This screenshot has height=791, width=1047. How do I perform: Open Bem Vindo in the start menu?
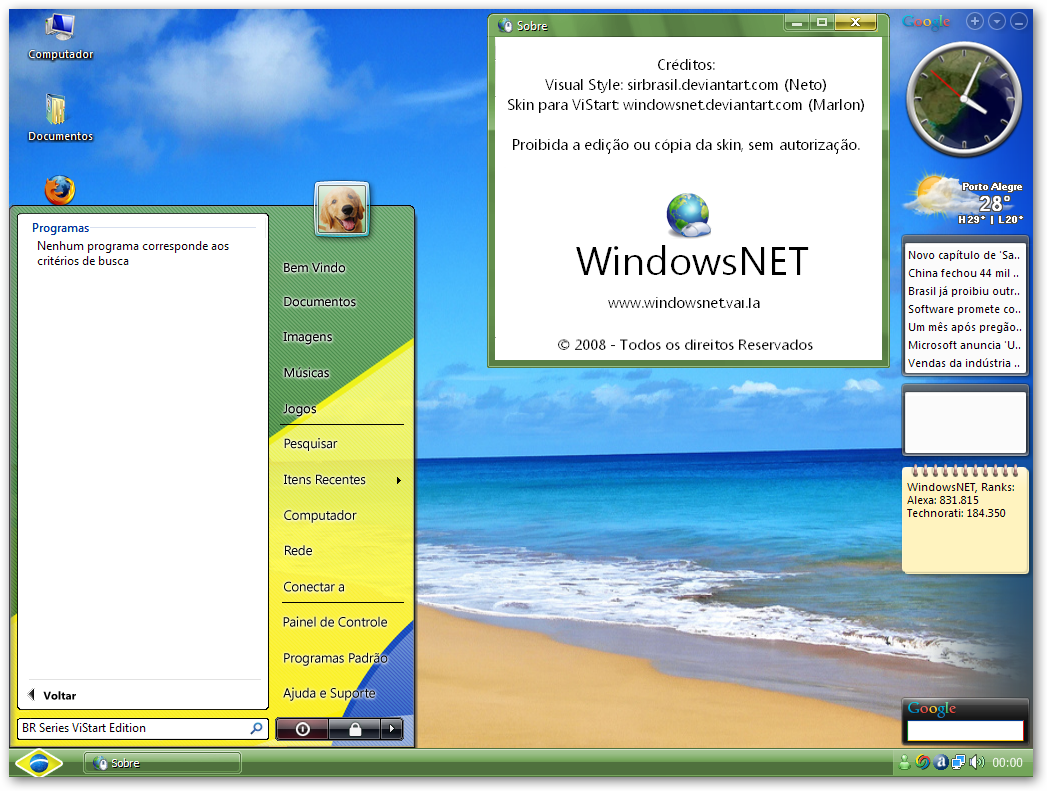pos(315,268)
